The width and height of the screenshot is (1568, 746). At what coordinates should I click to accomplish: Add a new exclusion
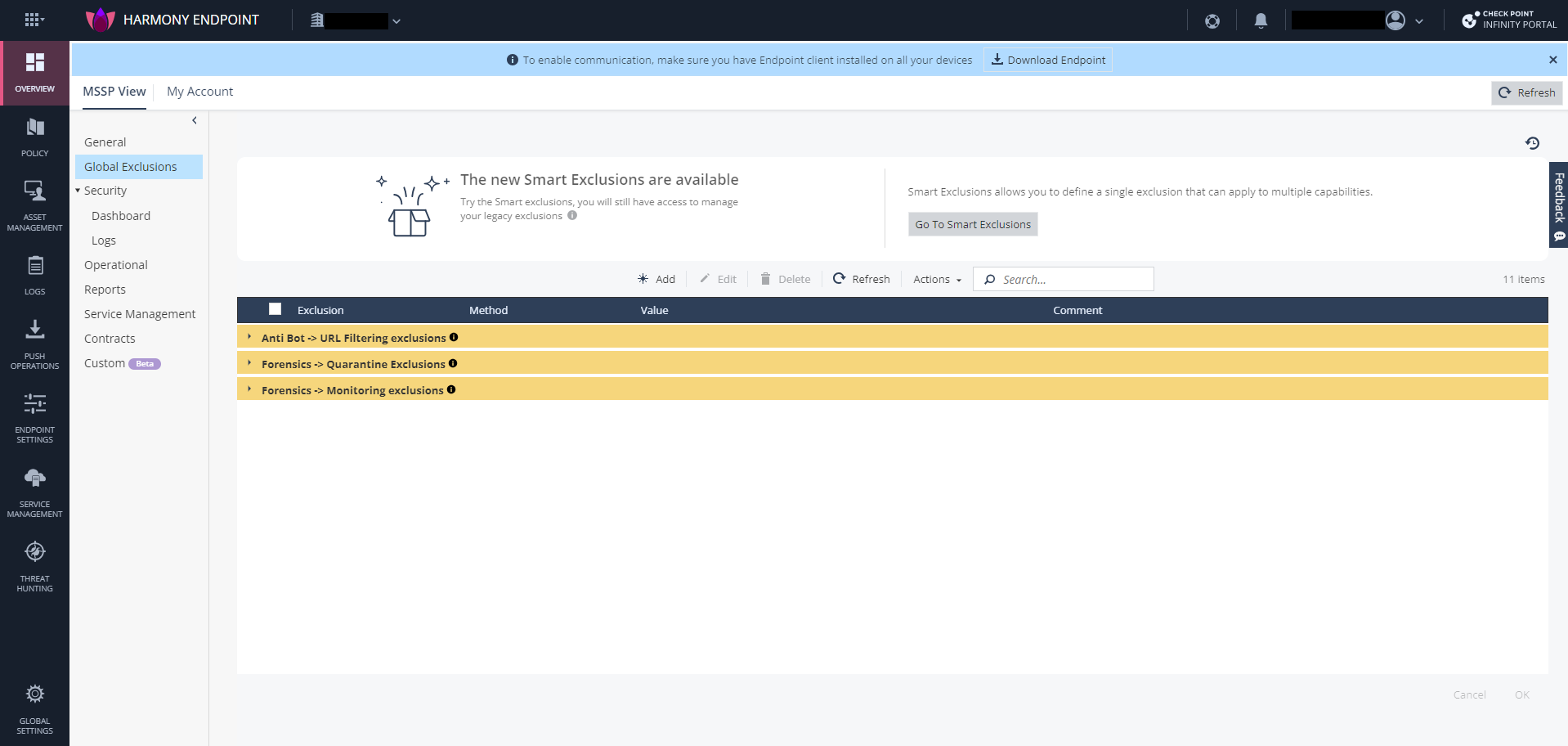tap(656, 279)
